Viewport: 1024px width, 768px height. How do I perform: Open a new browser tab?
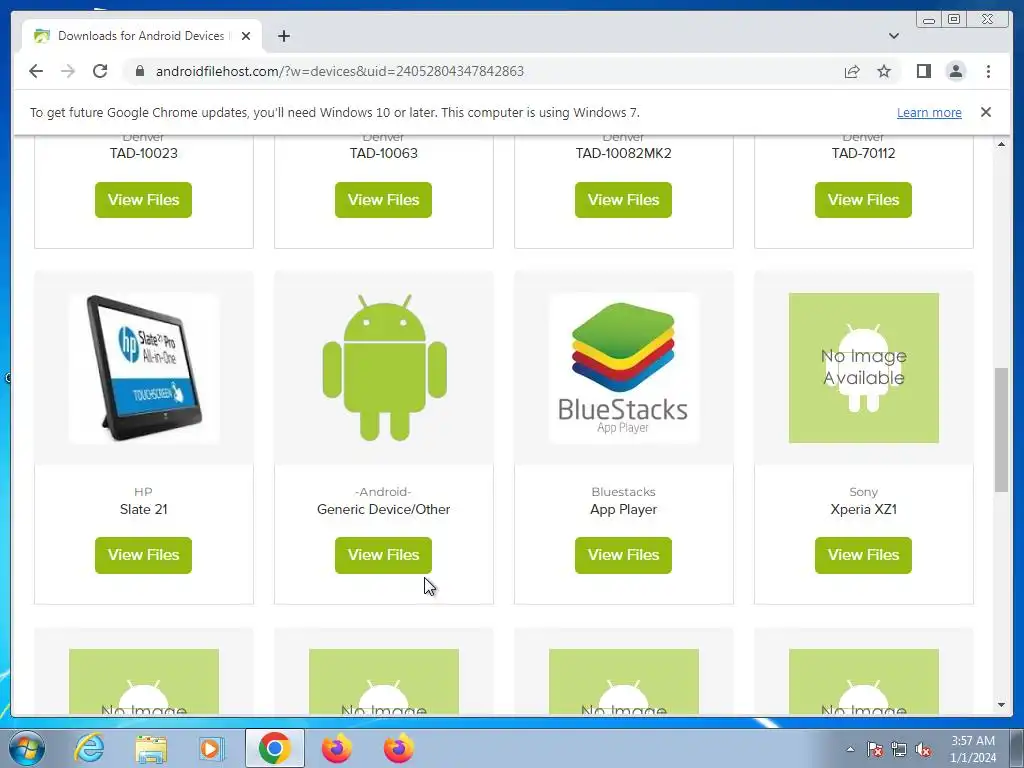point(283,36)
